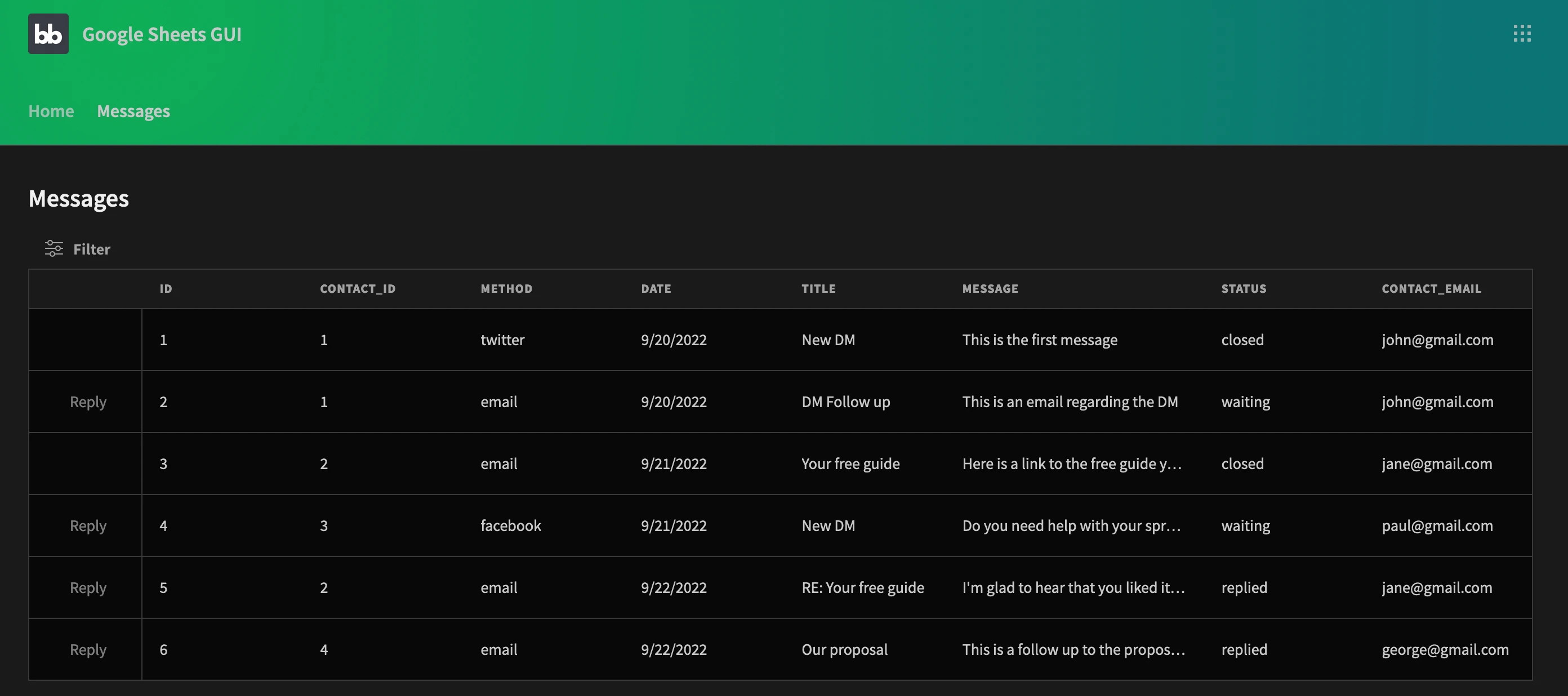Open the apps grid icon

click(x=1522, y=33)
